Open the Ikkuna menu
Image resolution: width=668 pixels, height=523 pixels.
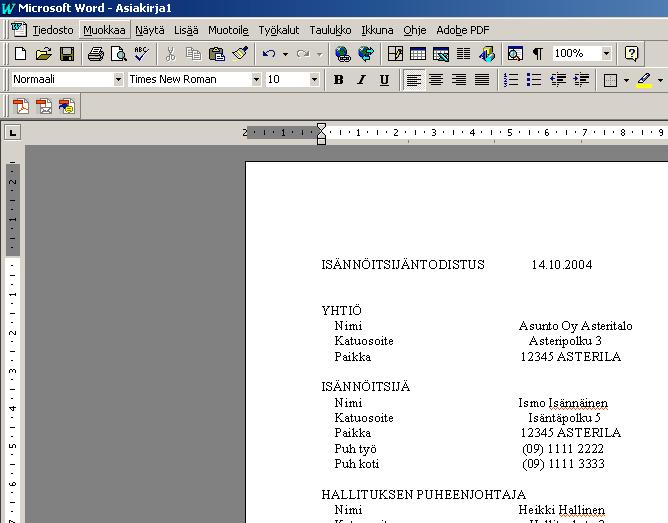pyautogui.click(x=377, y=30)
